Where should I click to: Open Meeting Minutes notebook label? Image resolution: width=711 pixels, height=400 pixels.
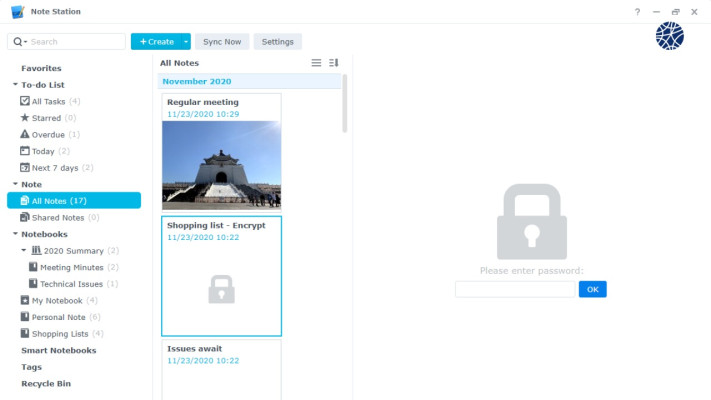pos(72,268)
